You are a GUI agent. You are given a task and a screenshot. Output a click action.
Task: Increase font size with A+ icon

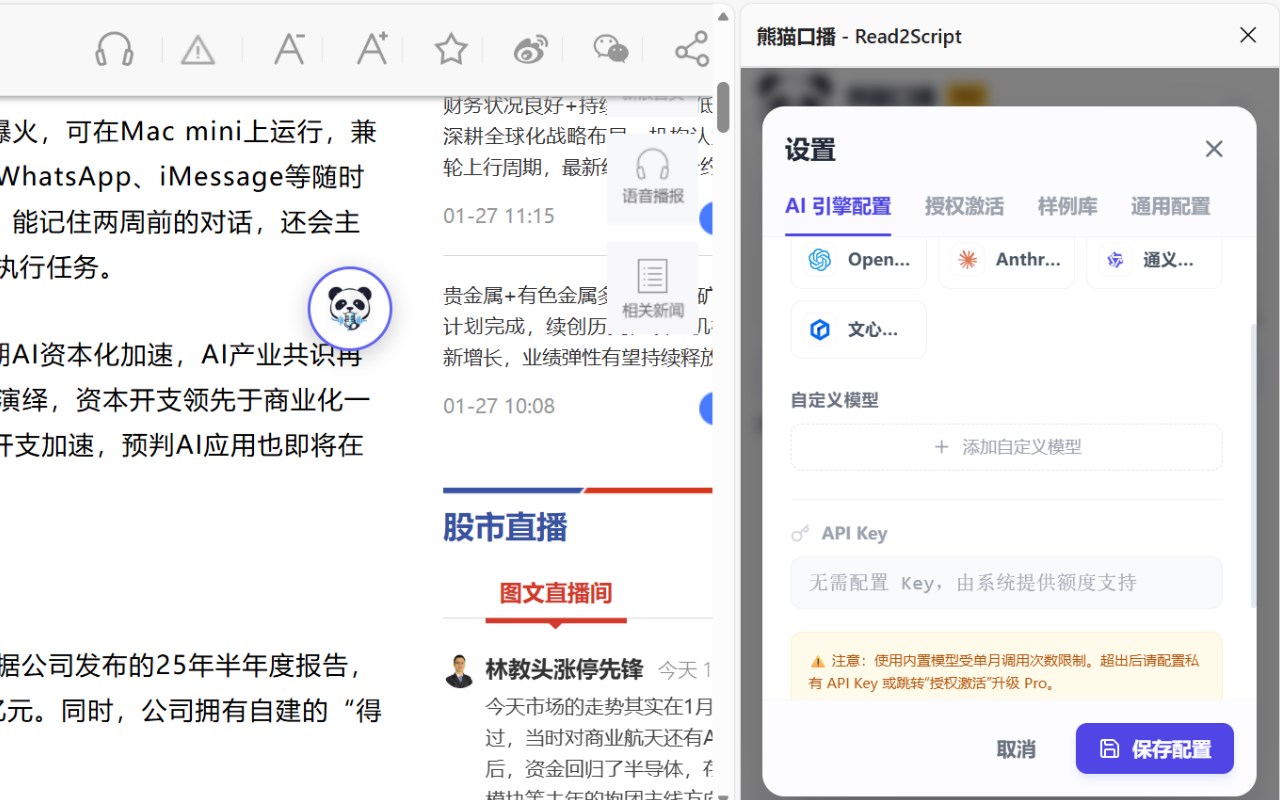coord(371,48)
